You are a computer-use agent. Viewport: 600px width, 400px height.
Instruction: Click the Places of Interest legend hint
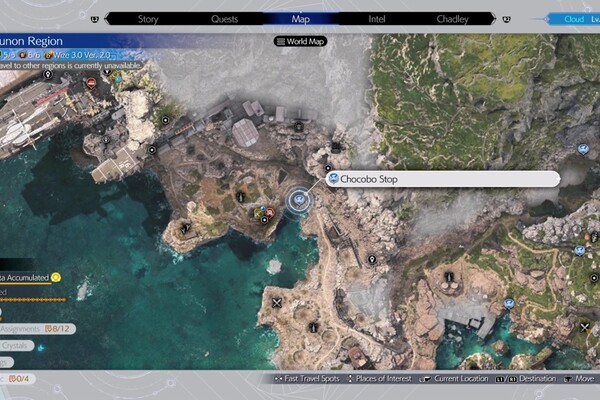379,379
